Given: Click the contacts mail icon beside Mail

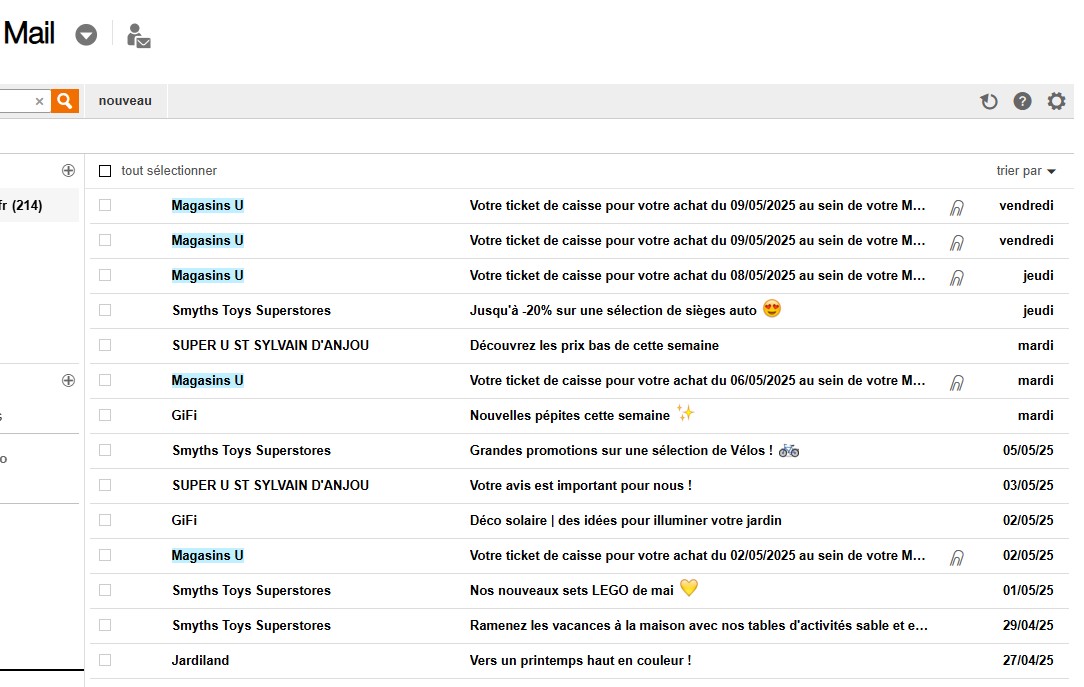Looking at the screenshot, I should (x=138, y=35).
